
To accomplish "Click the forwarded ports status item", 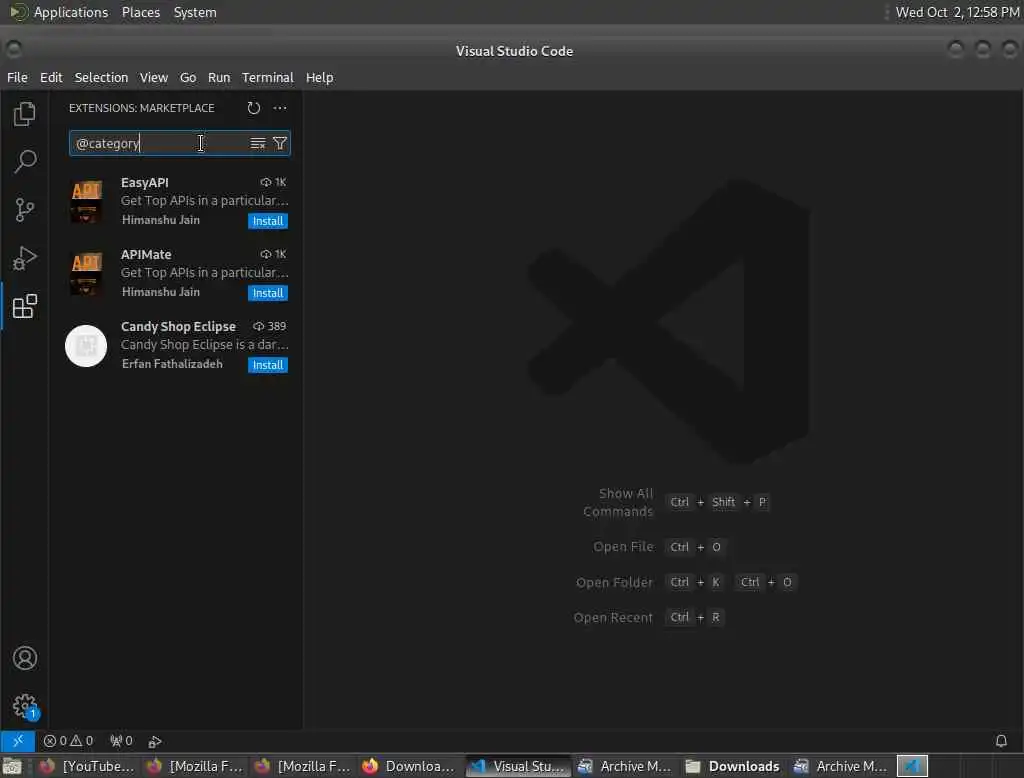I will tap(121, 741).
